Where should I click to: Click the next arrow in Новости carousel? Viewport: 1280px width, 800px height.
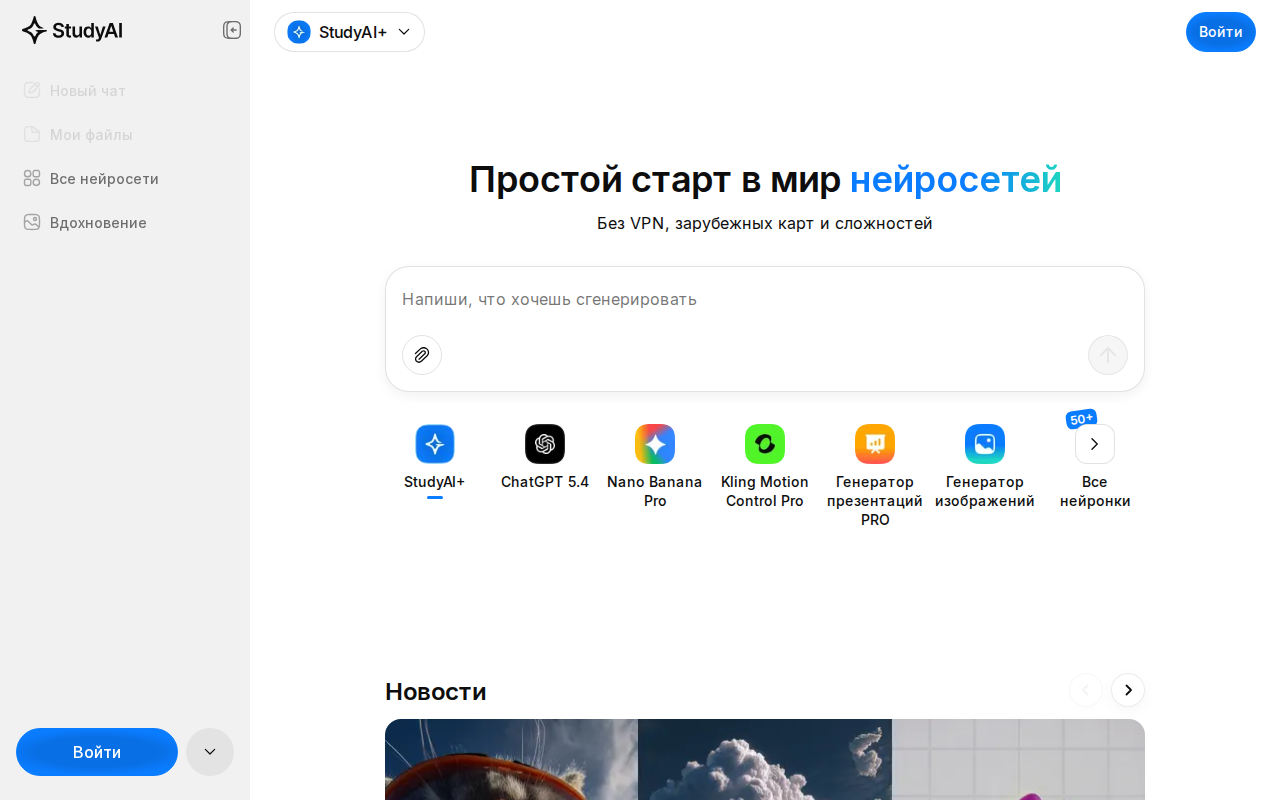click(1127, 690)
